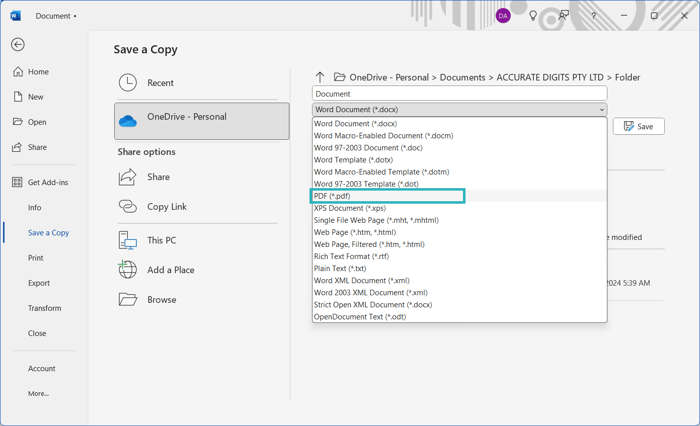Click the Add a Place globe icon

pos(128,270)
